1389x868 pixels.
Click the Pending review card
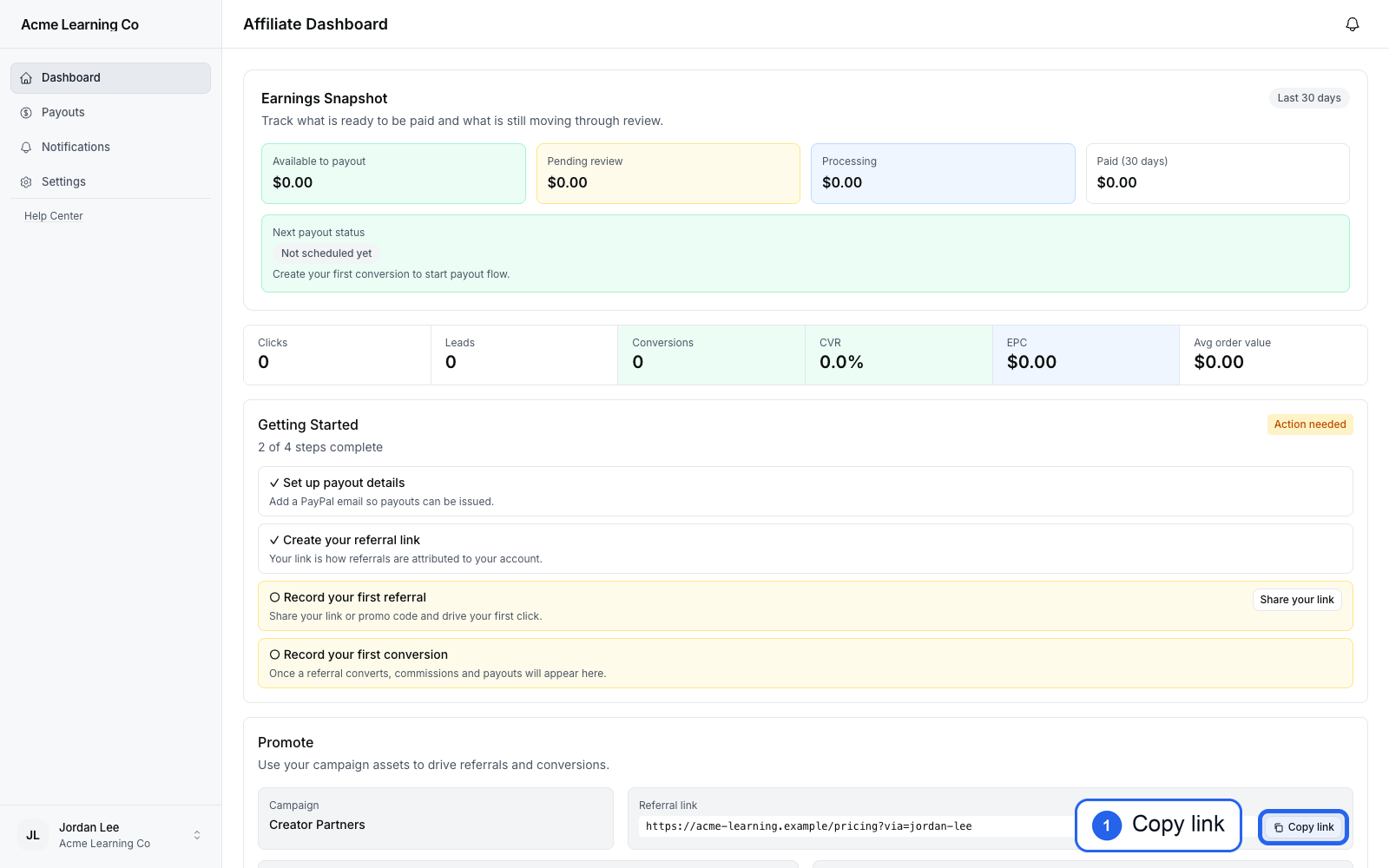pos(668,174)
